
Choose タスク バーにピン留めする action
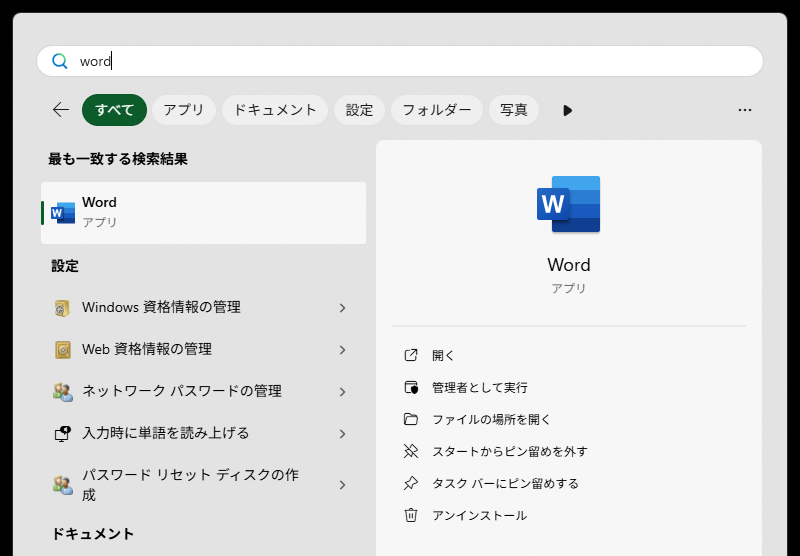pos(506,484)
